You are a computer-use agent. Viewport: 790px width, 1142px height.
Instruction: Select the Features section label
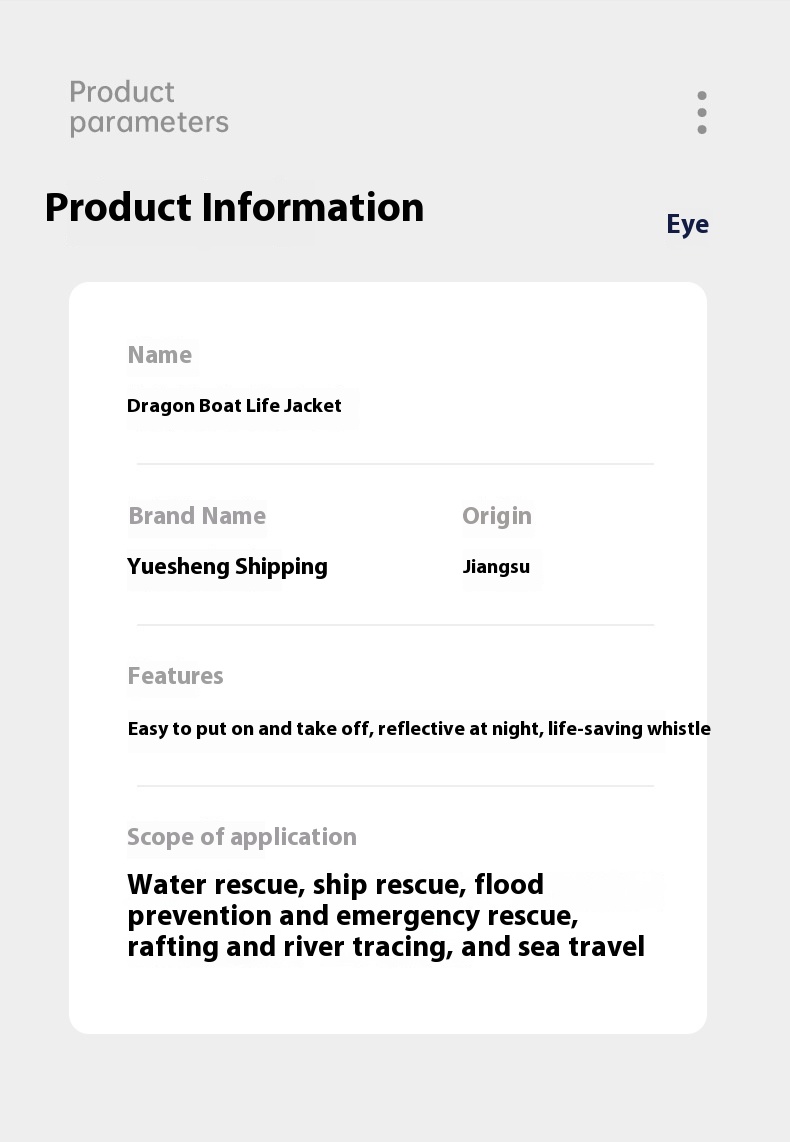175,676
